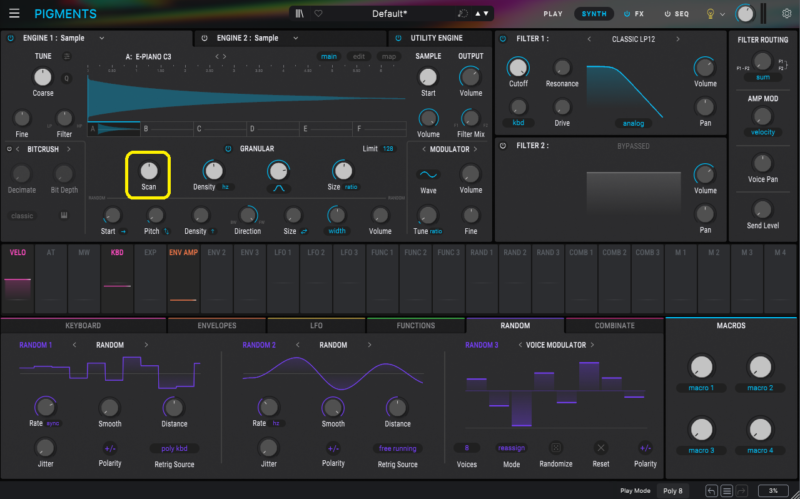Toggle FX power button in top bar

click(x=627, y=14)
